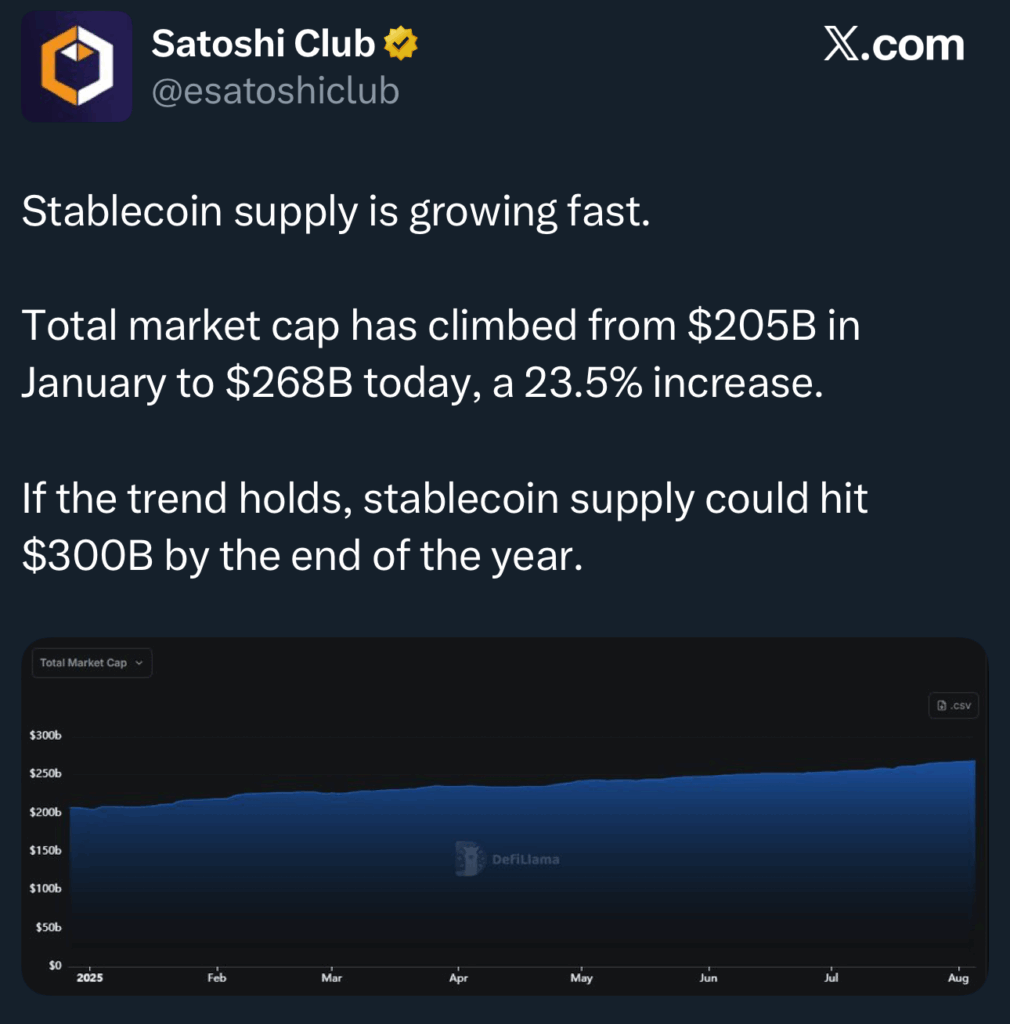Click the $300b y-axis label

(45, 735)
